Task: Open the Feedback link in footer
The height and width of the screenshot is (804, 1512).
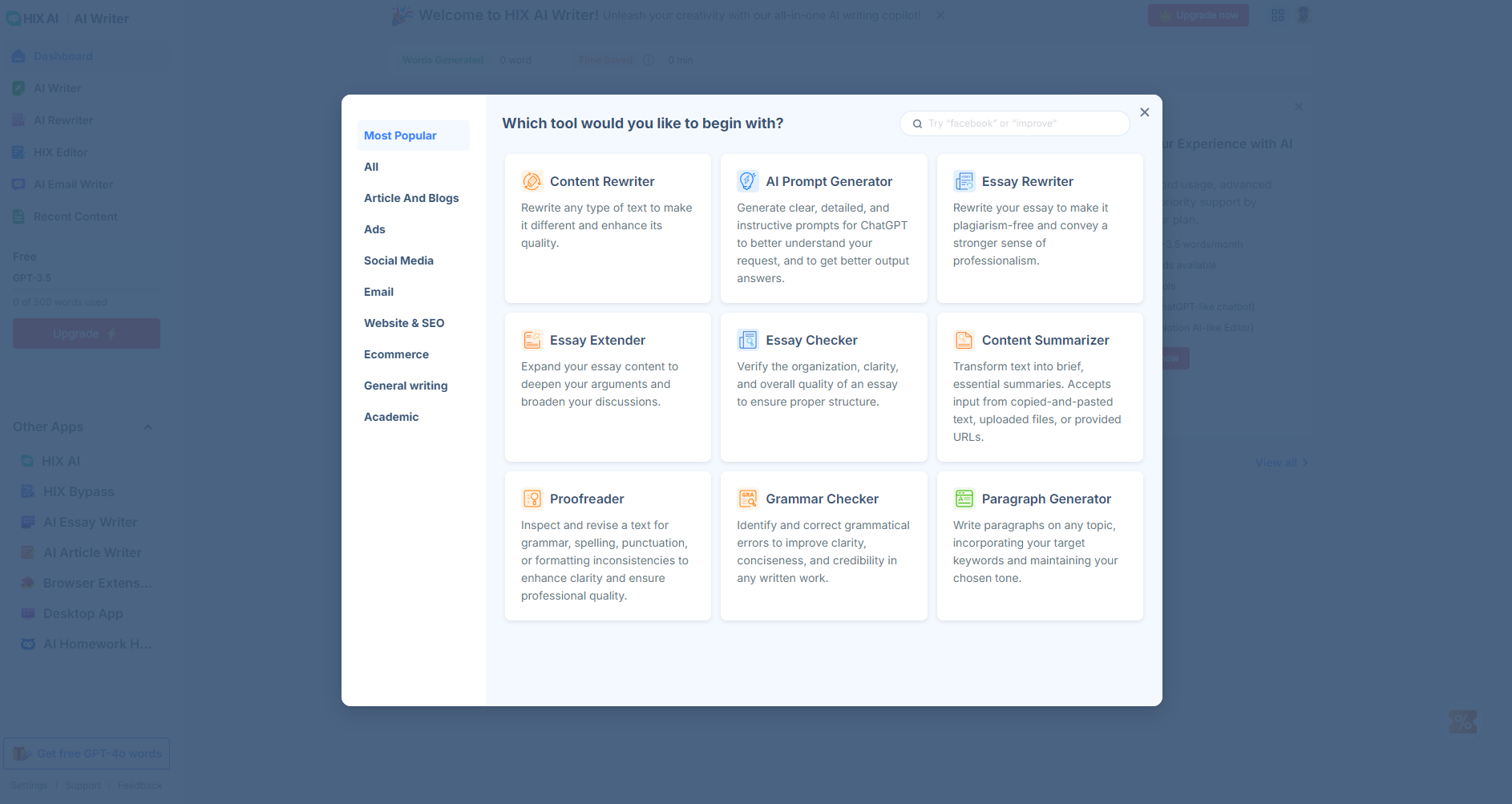Action: pyautogui.click(x=140, y=786)
